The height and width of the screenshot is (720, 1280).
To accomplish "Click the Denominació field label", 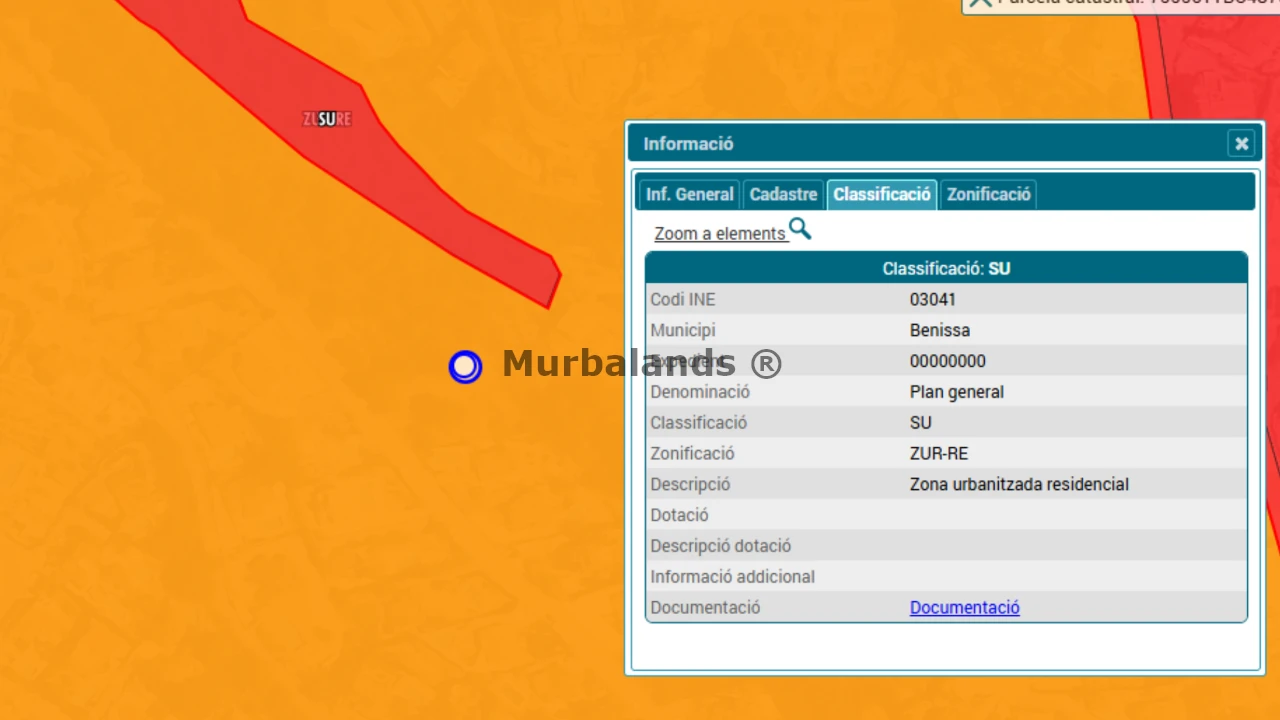I will pyautogui.click(x=700, y=392).
